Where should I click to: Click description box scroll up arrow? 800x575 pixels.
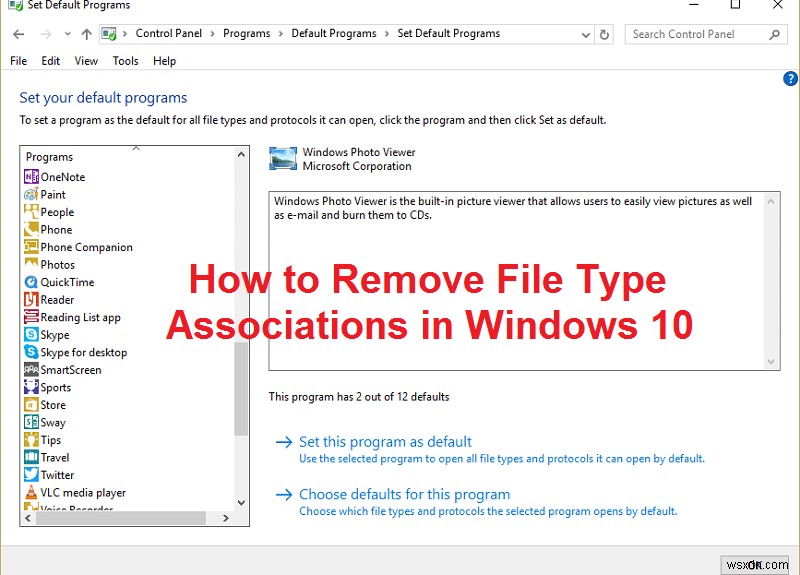(771, 202)
